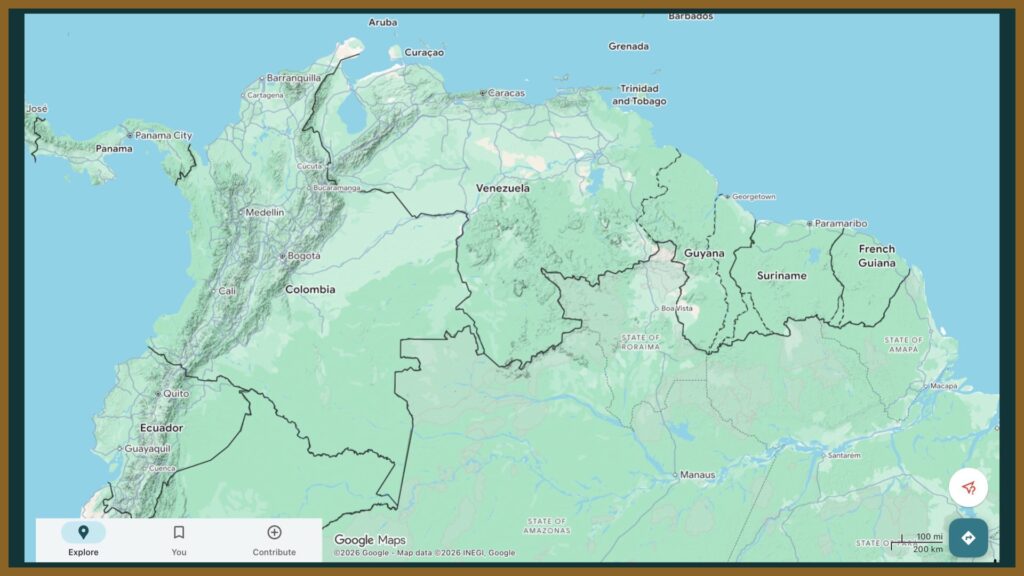The width and height of the screenshot is (1024, 576).
Task: Open directions with the blue diamond button
Action: 967,538
